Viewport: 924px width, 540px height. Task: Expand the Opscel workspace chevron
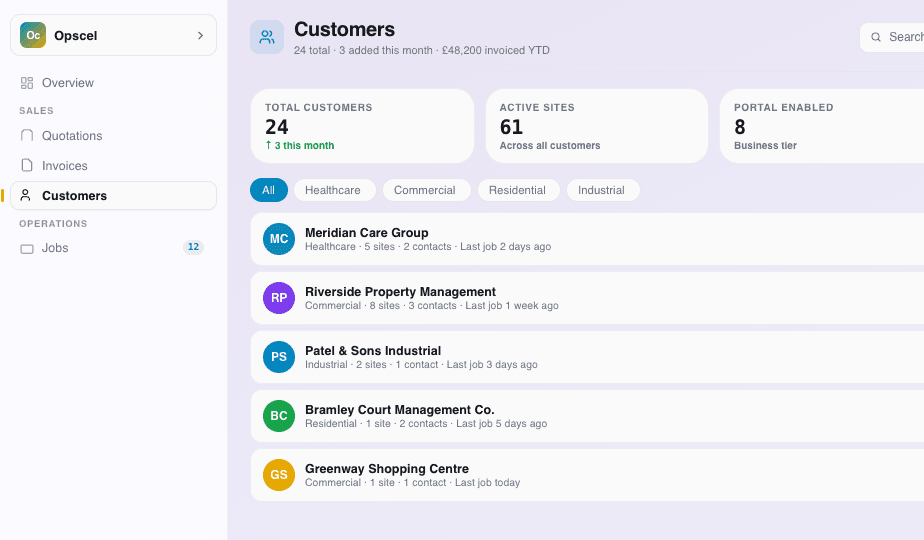[x=200, y=35]
